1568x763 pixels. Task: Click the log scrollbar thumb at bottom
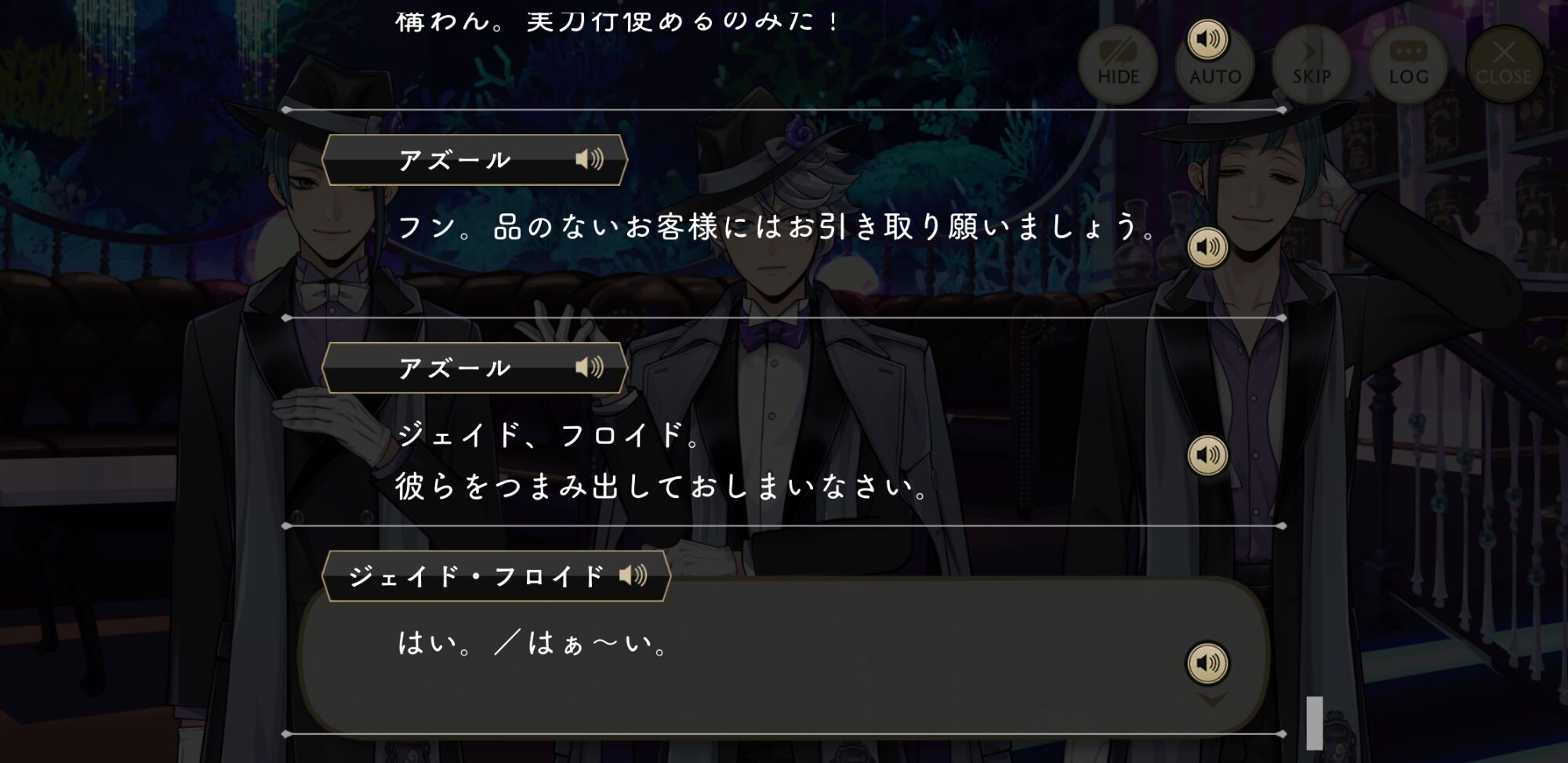coord(1315,722)
